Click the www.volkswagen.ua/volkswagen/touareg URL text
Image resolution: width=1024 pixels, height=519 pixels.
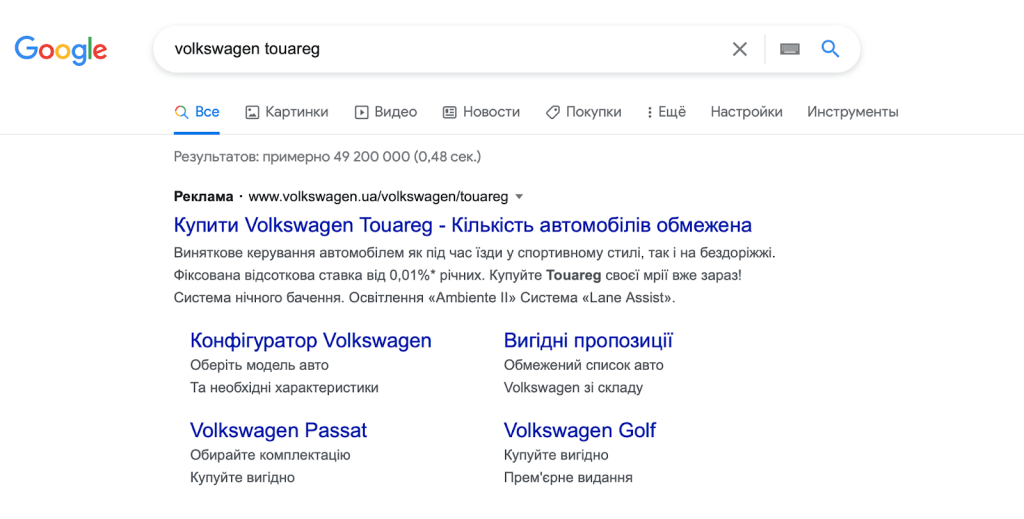click(x=378, y=197)
